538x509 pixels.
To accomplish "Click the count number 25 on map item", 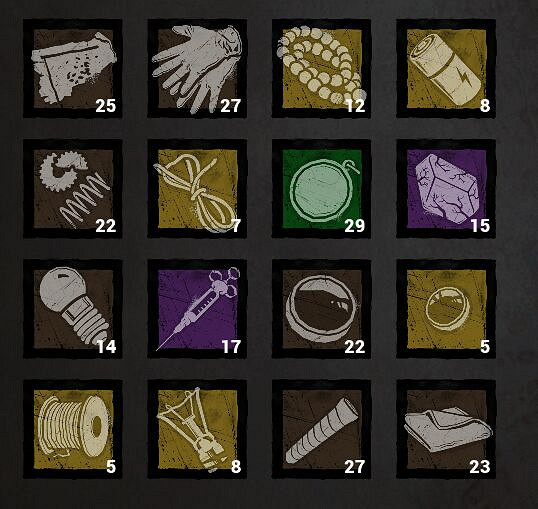I will tap(105, 106).
